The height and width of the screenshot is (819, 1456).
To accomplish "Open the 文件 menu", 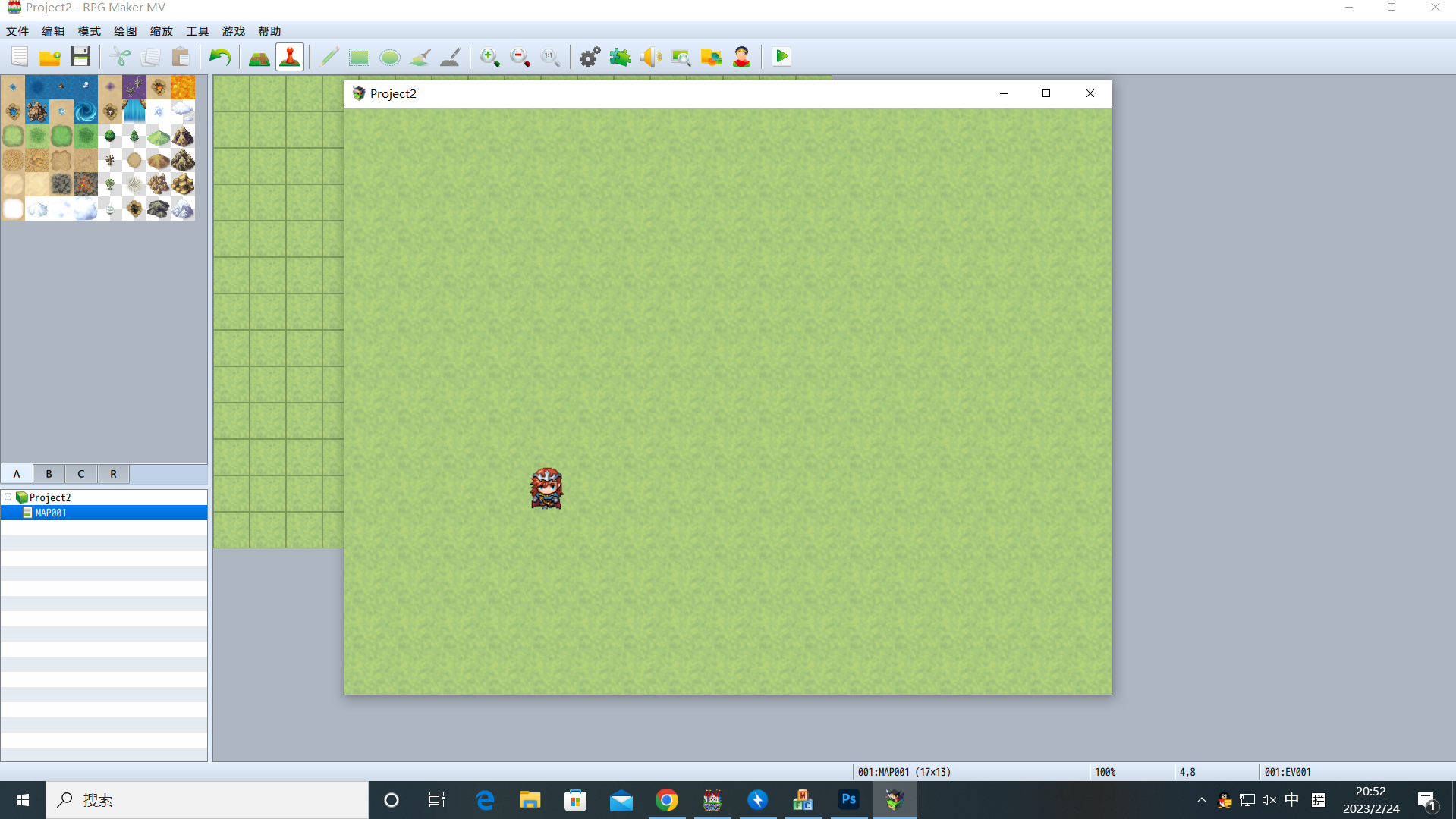I will (17, 31).
